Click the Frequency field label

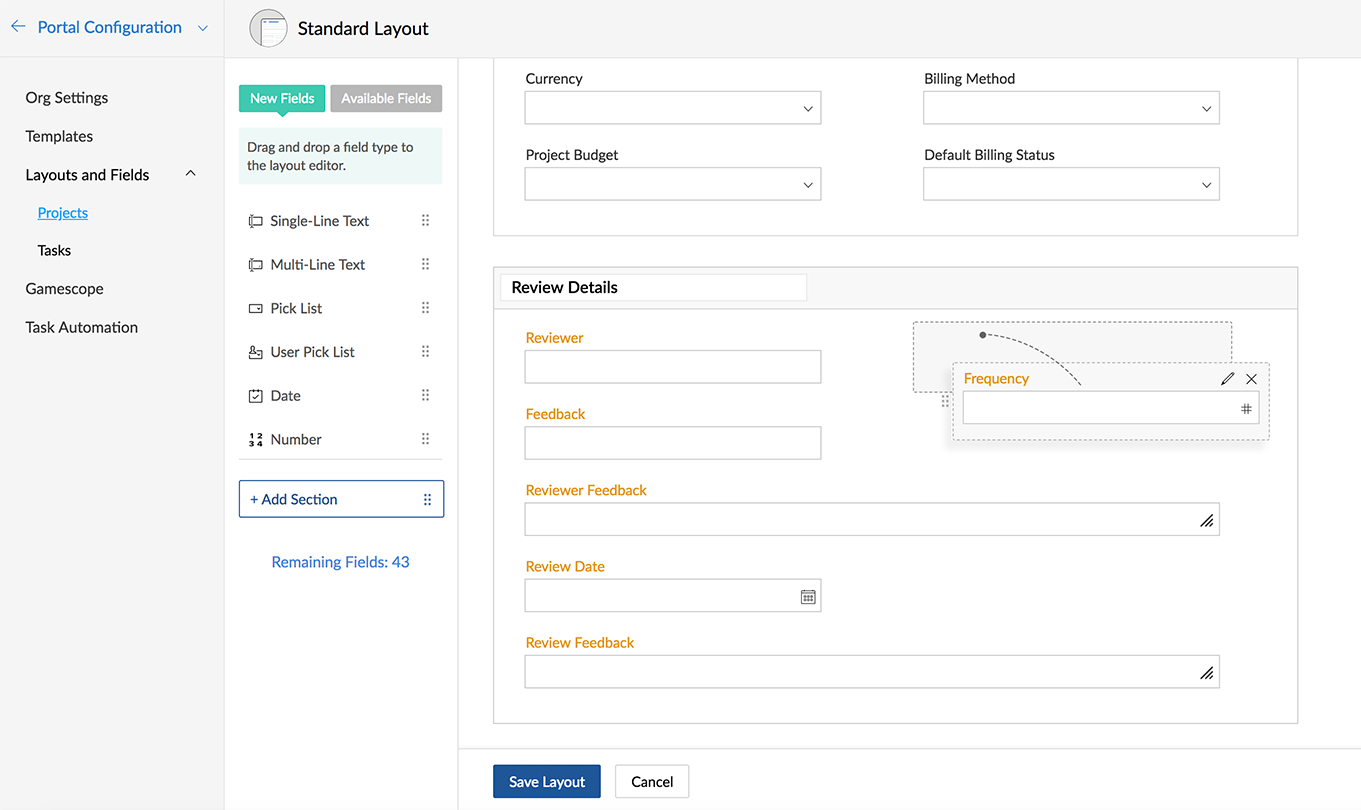(x=996, y=379)
